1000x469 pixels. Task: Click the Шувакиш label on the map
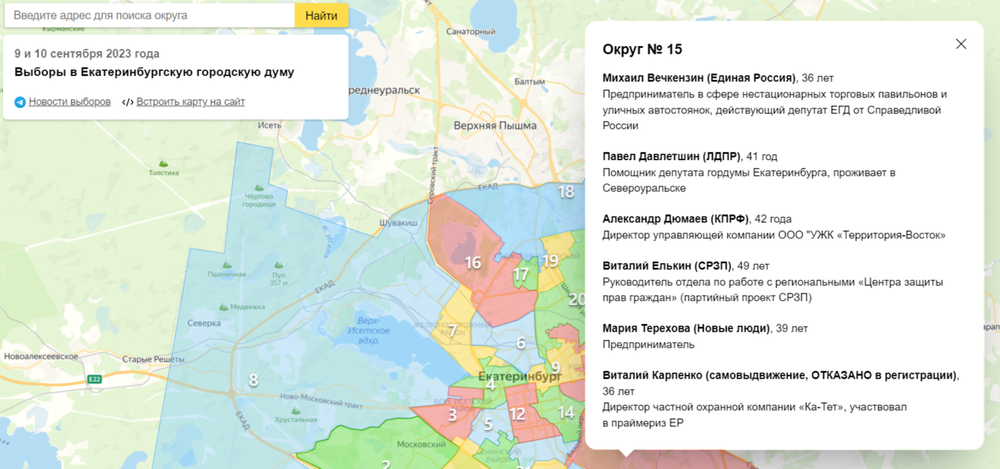click(x=399, y=223)
